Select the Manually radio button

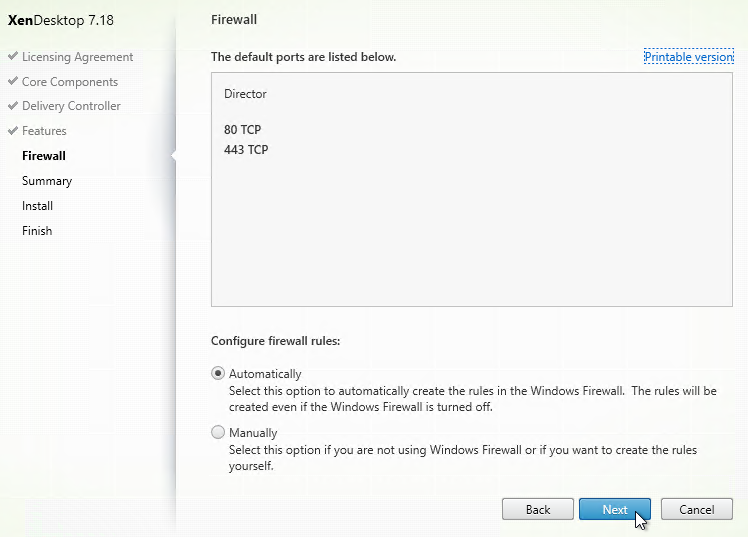coord(218,432)
